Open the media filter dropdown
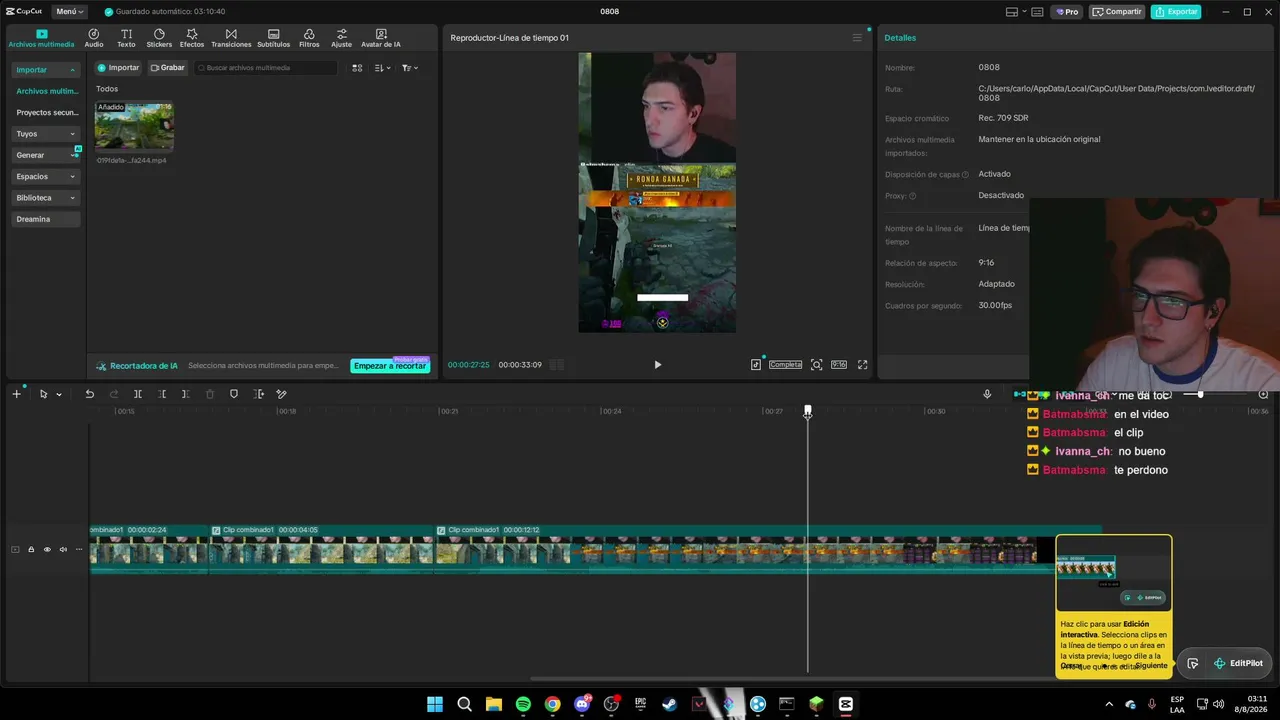Image resolution: width=1280 pixels, height=720 pixels. click(x=410, y=68)
